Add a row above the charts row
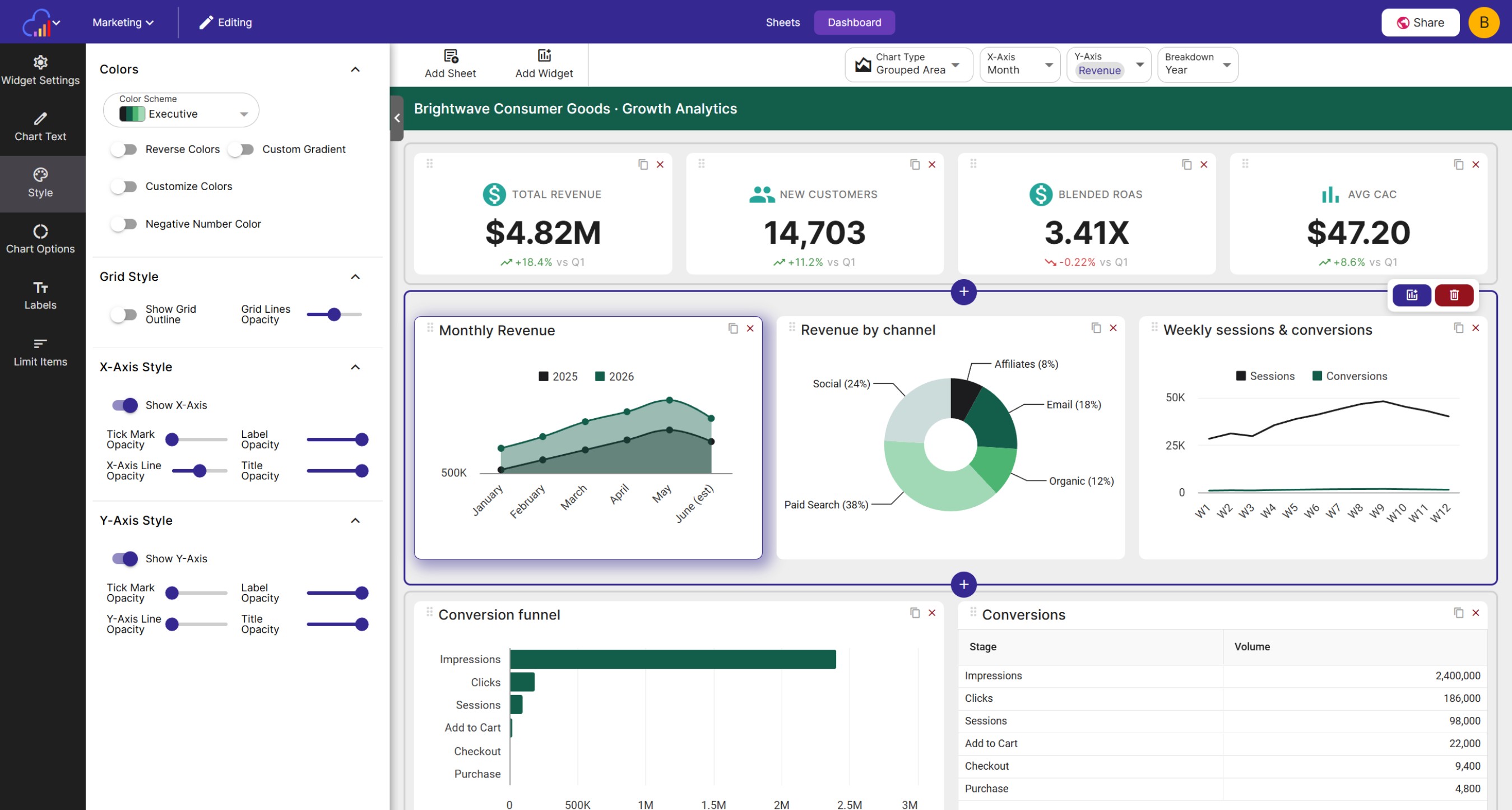The width and height of the screenshot is (1512, 810). point(963,291)
